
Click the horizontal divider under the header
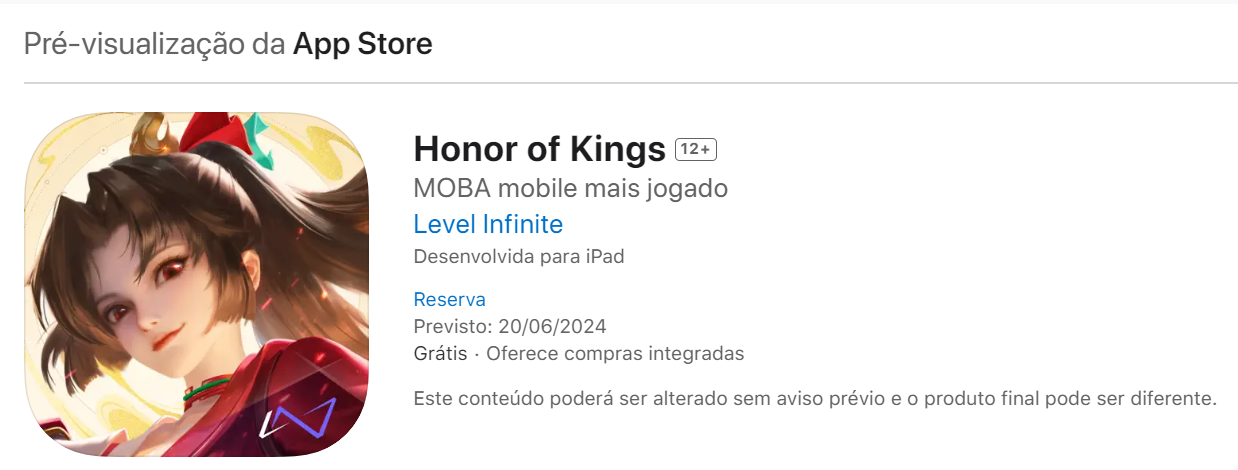click(631, 83)
